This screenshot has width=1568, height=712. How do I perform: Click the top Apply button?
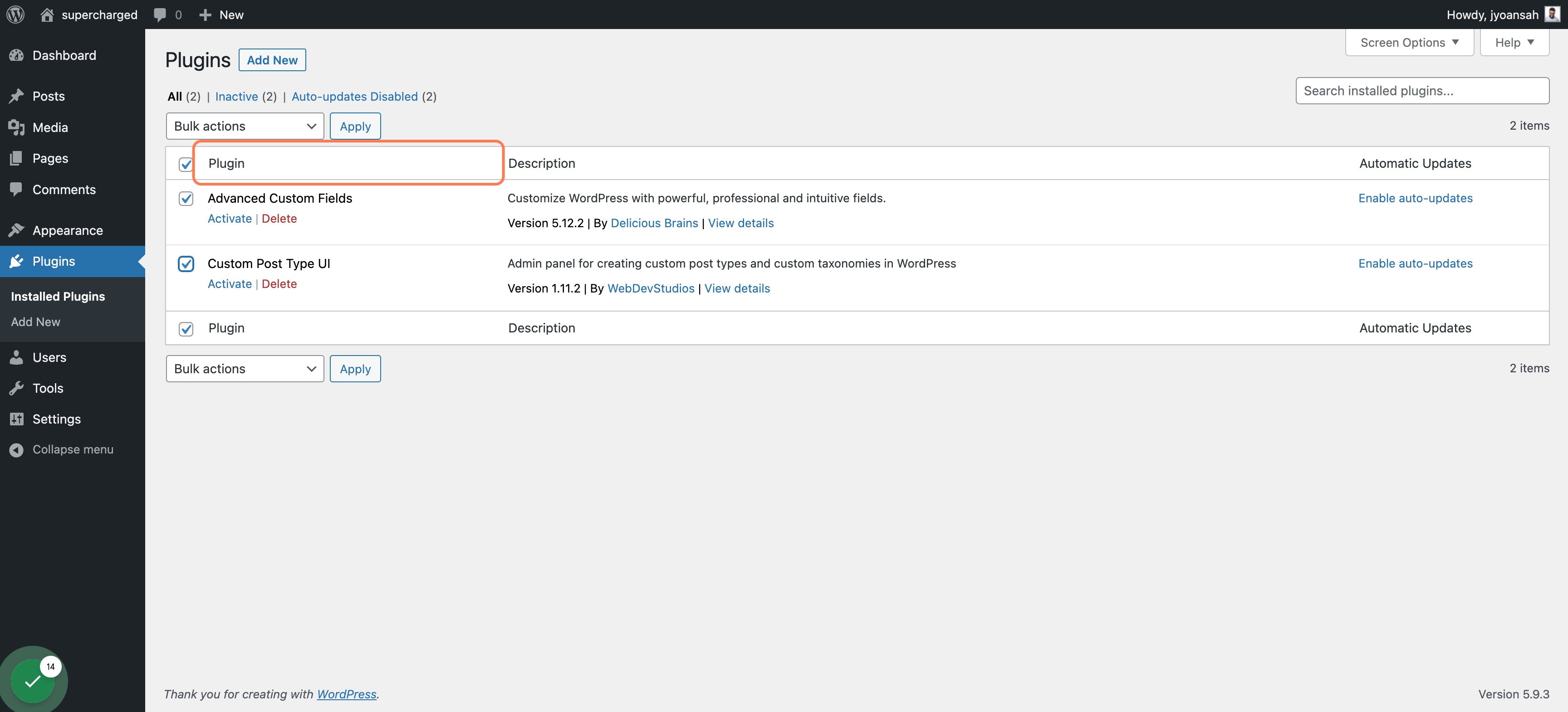[355, 126]
